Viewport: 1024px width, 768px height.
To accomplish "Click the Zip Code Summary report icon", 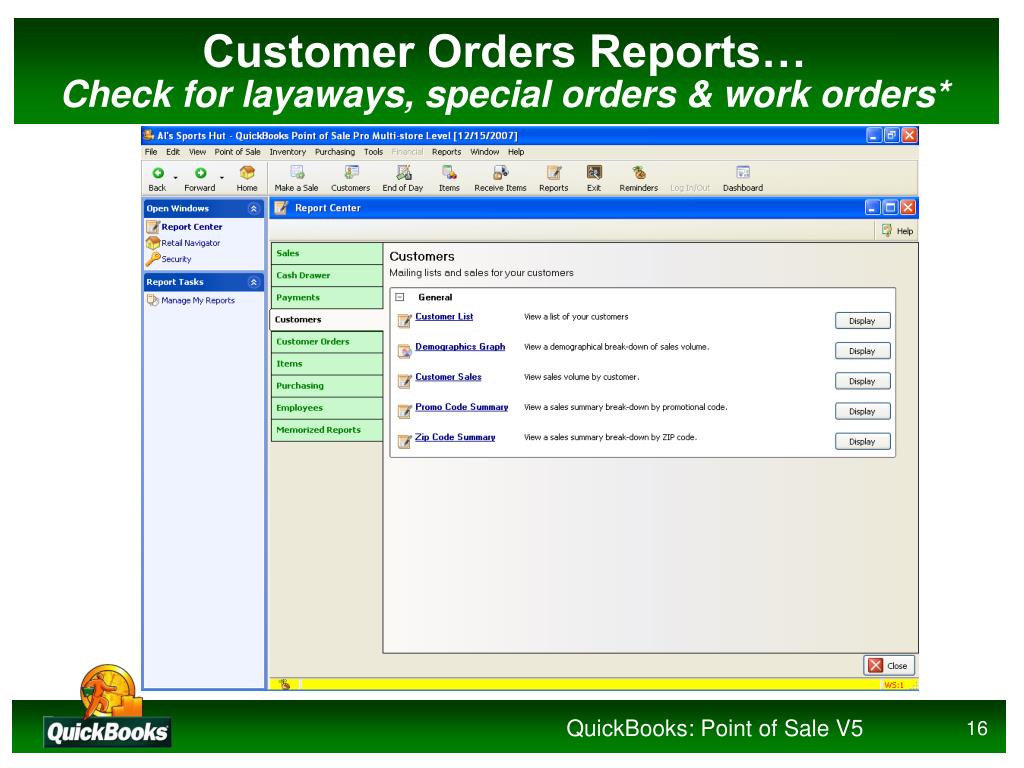I will 405,441.
